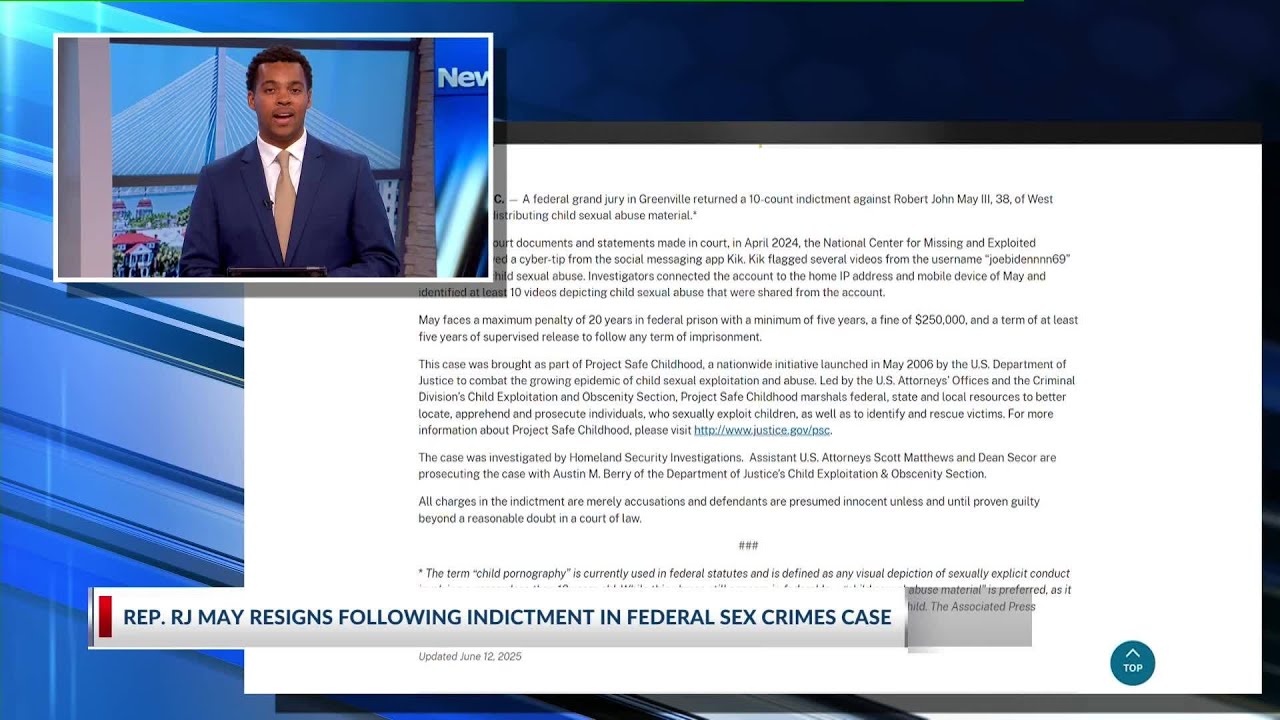Click the text 'Homeland Security Investigations'

click(654, 457)
